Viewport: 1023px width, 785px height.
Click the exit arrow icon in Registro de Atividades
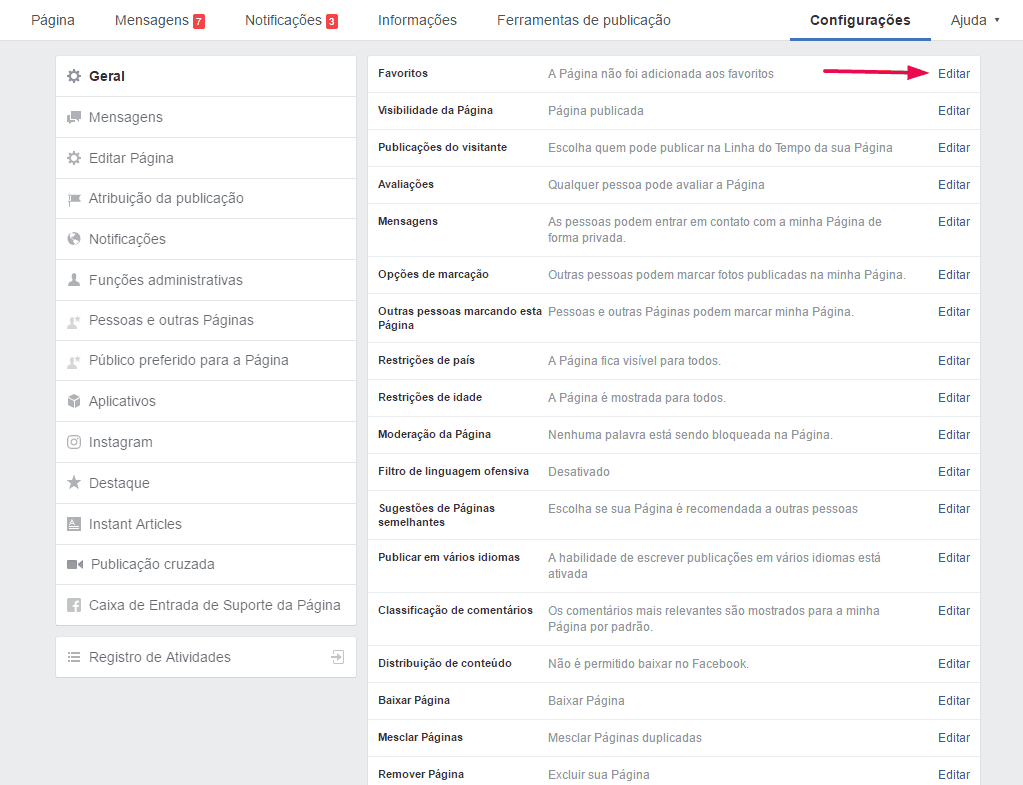pyautogui.click(x=337, y=657)
